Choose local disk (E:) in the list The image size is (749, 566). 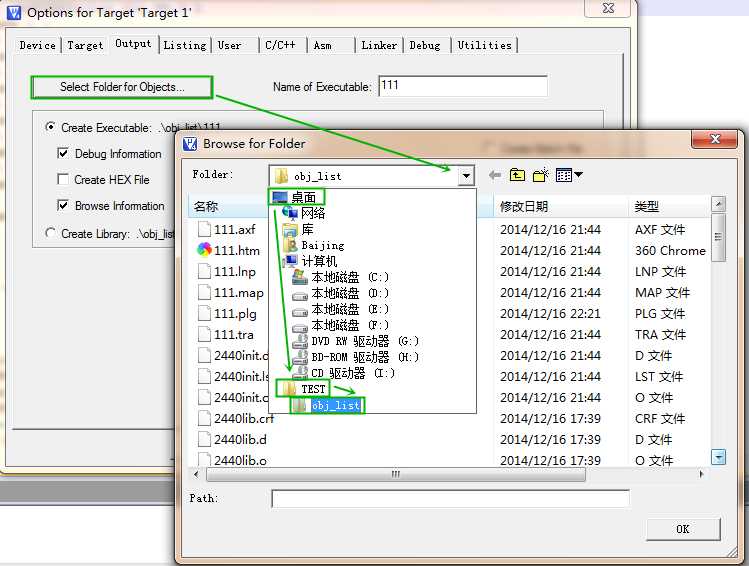tap(341, 310)
